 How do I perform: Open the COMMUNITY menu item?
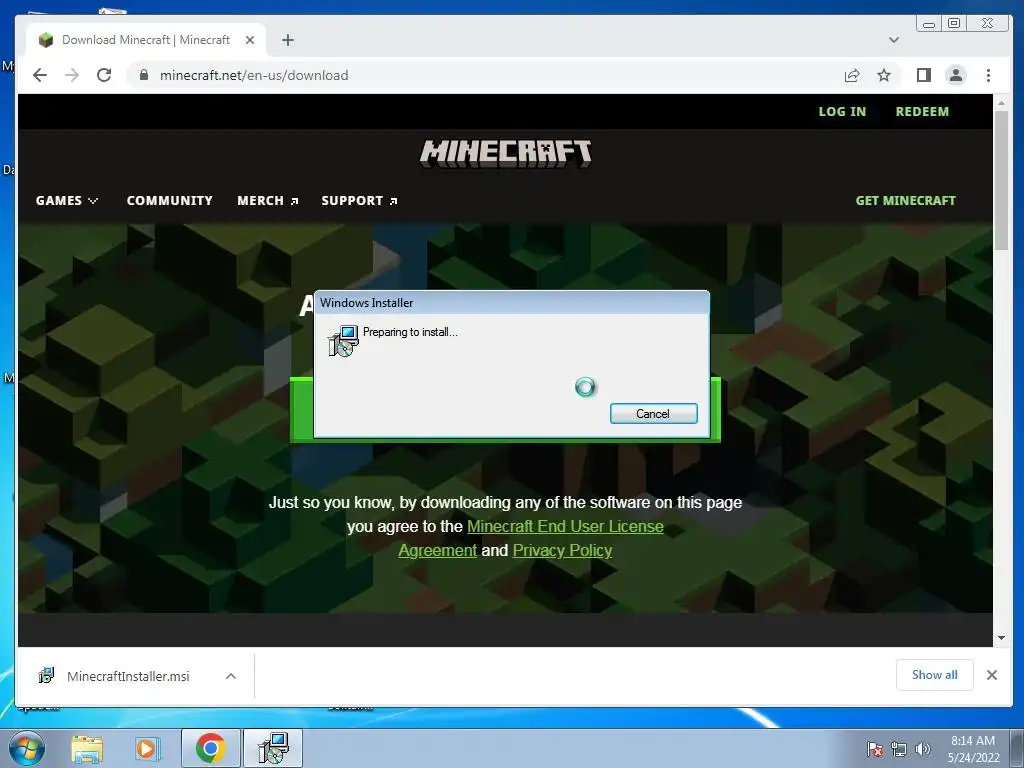(169, 200)
